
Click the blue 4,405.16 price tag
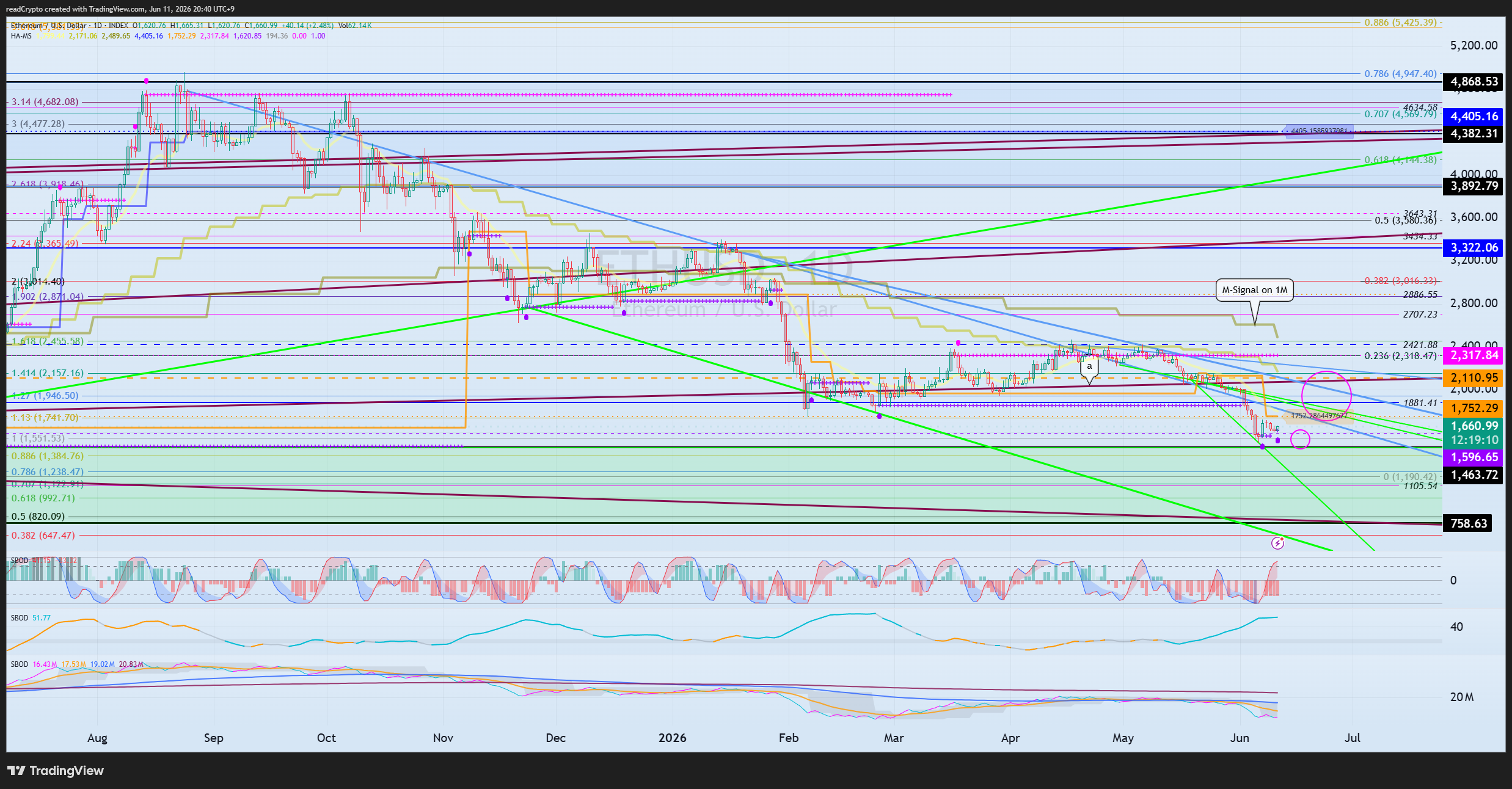click(1474, 116)
